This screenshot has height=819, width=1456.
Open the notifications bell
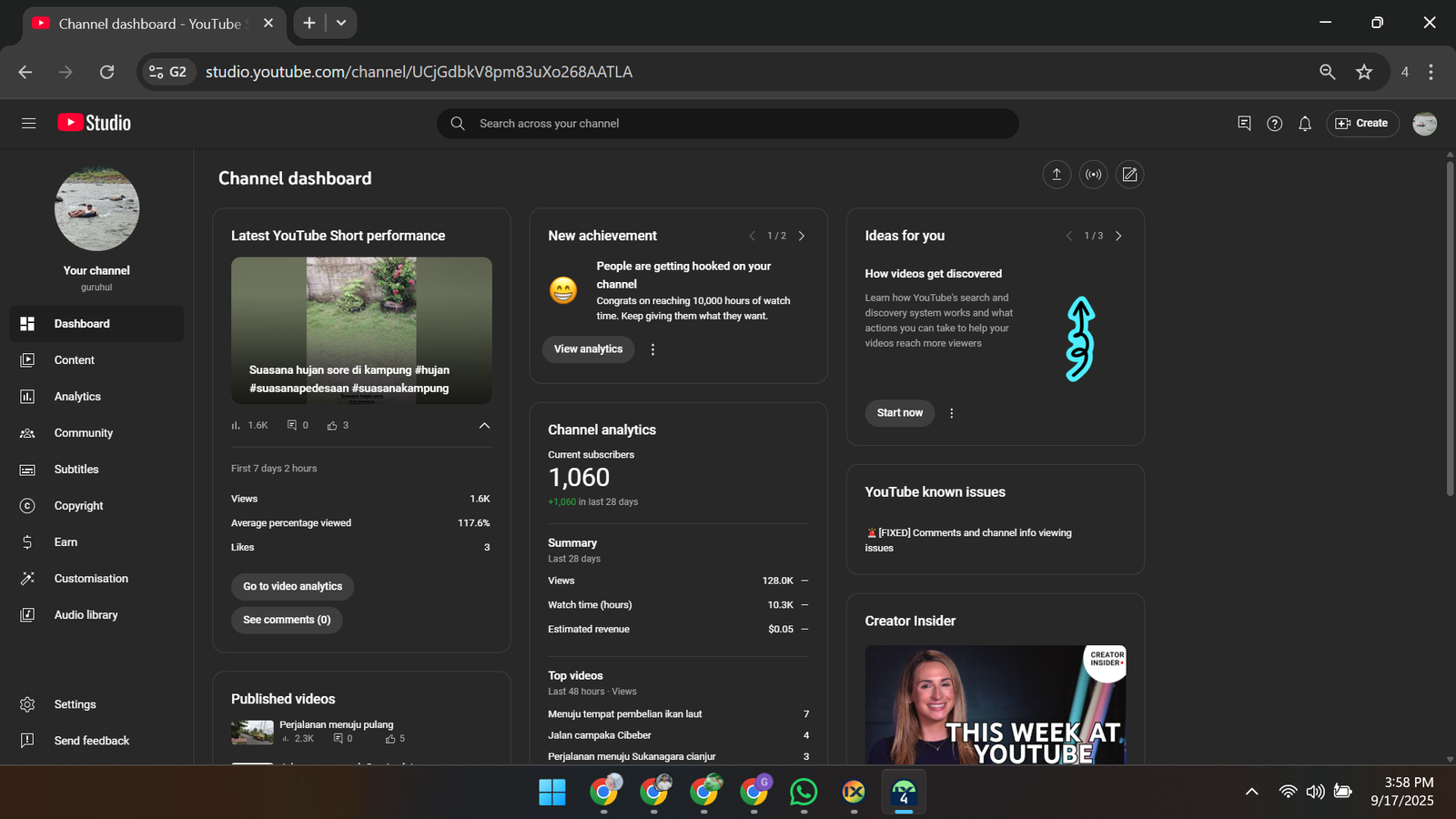point(1305,124)
